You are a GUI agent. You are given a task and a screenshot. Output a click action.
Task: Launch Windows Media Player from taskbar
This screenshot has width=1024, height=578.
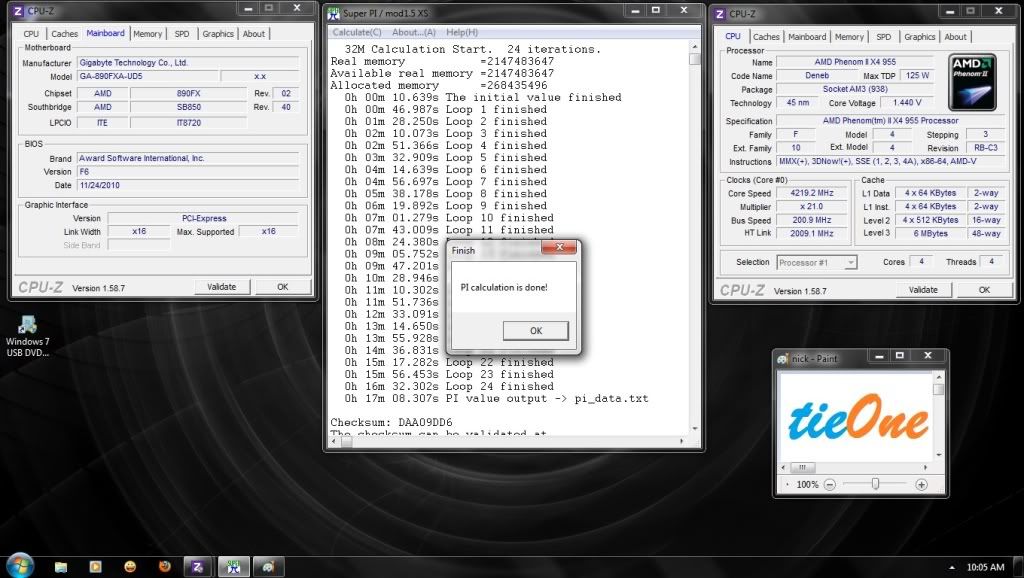[95, 567]
